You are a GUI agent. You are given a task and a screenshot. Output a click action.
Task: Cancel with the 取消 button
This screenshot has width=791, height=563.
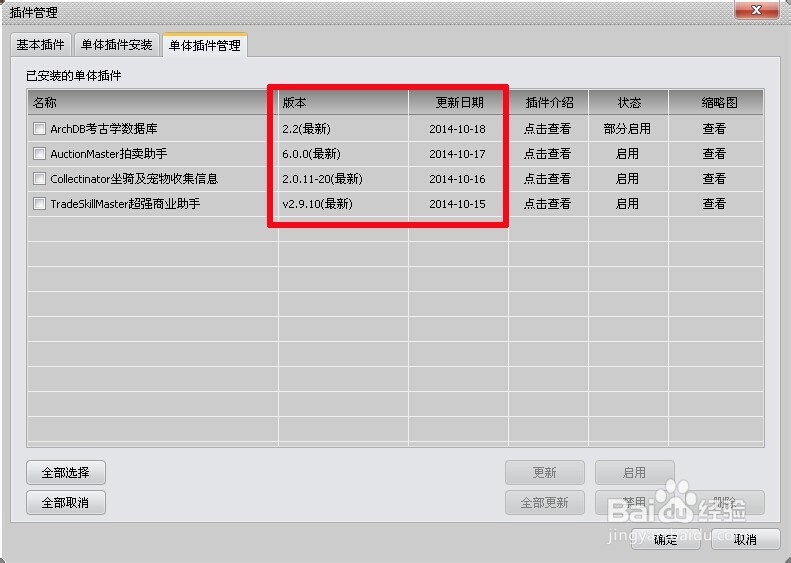click(746, 539)
